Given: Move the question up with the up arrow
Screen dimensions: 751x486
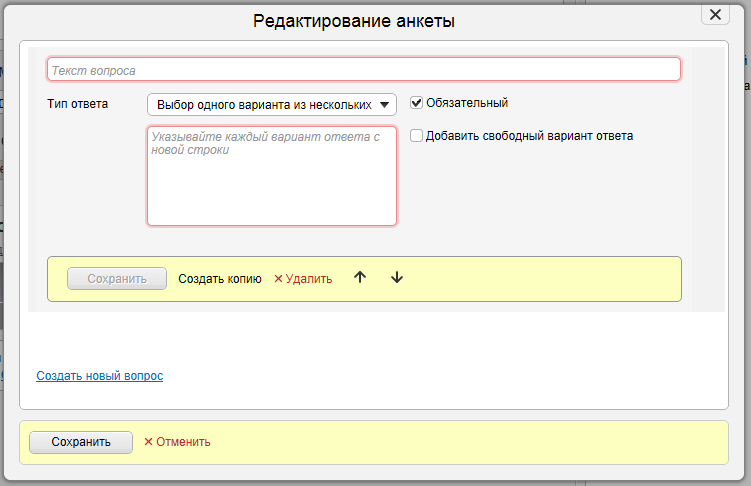Looking at the screenshot, I should (360, 278).
